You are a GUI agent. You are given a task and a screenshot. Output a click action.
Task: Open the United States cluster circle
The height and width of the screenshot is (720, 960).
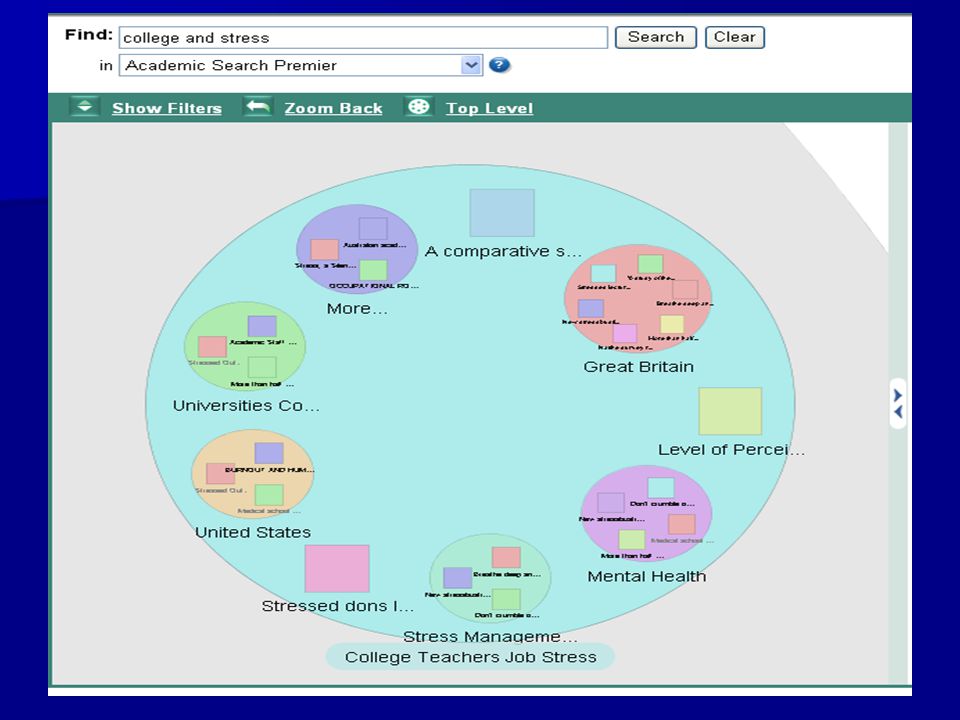[x=253, y=474]
